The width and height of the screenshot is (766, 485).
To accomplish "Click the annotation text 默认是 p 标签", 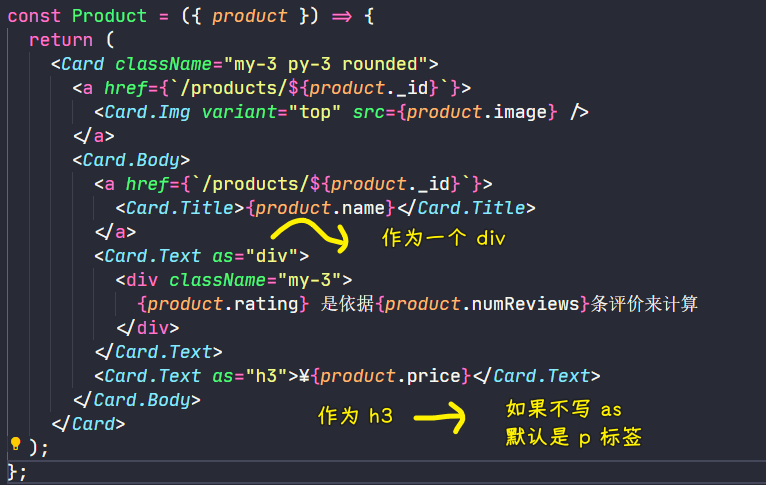I will [x=574, y=437].
